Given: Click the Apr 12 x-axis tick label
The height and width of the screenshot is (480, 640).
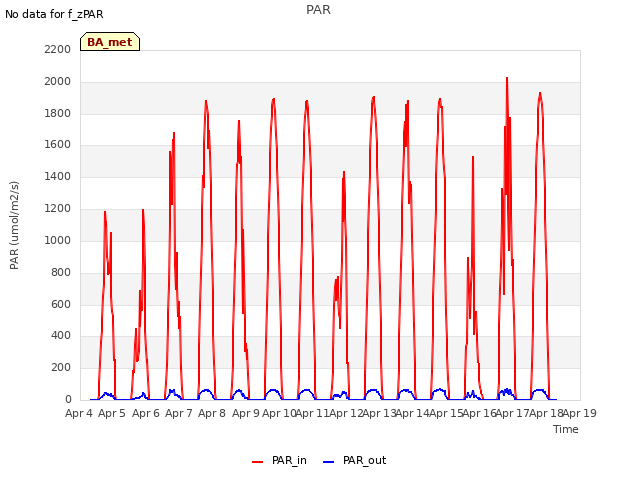Looking at the screenshot, I should click(x=346, y=413).
